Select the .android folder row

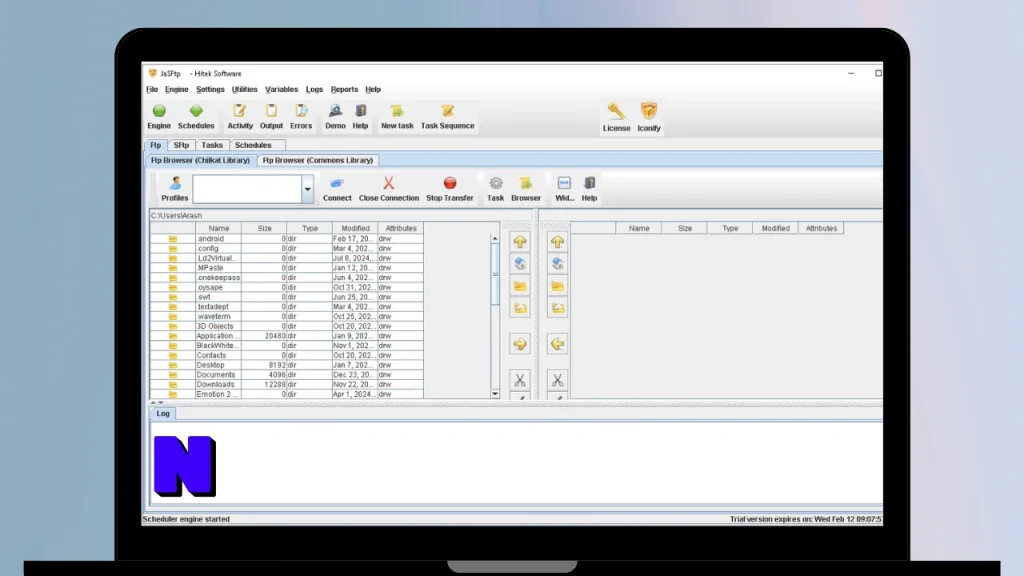tap(287, 239)
